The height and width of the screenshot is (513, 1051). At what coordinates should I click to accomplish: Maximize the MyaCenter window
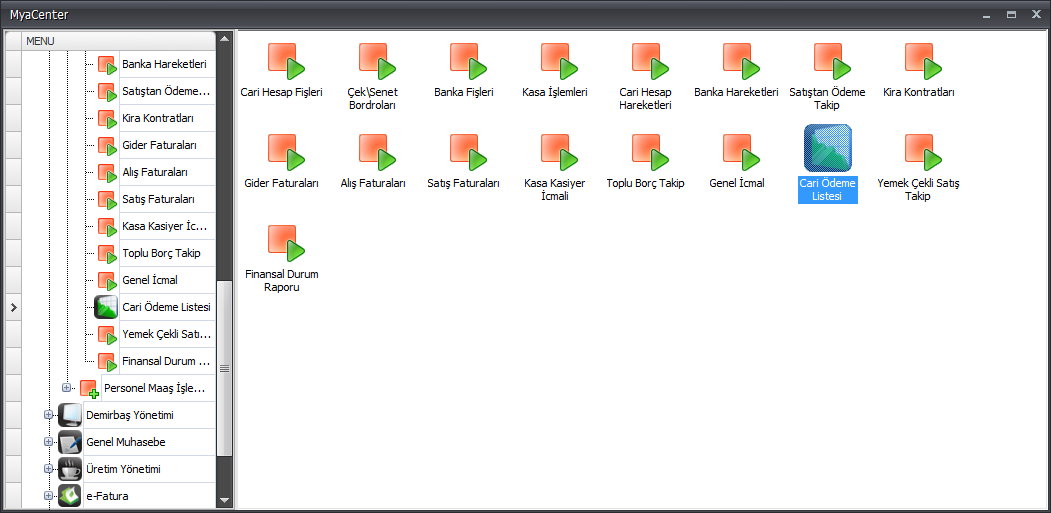click(x=1011, y=14)
